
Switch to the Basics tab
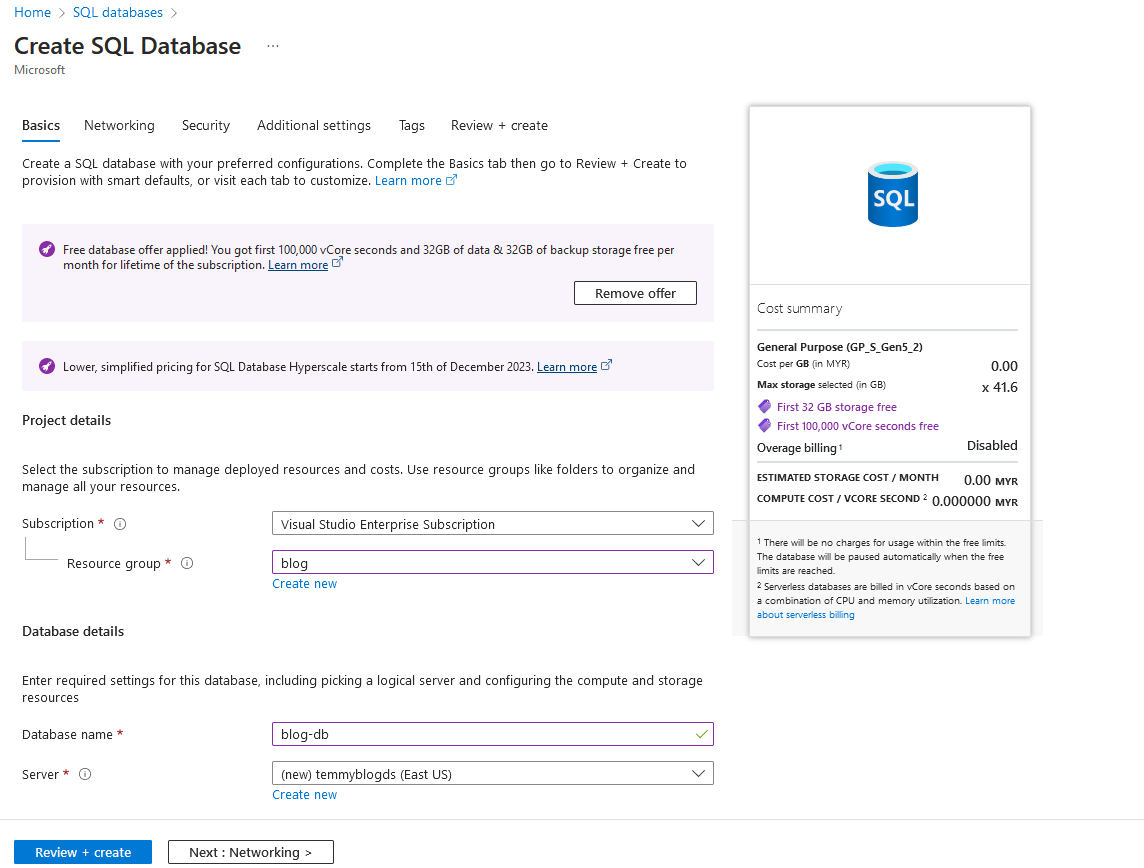point(41,125)
